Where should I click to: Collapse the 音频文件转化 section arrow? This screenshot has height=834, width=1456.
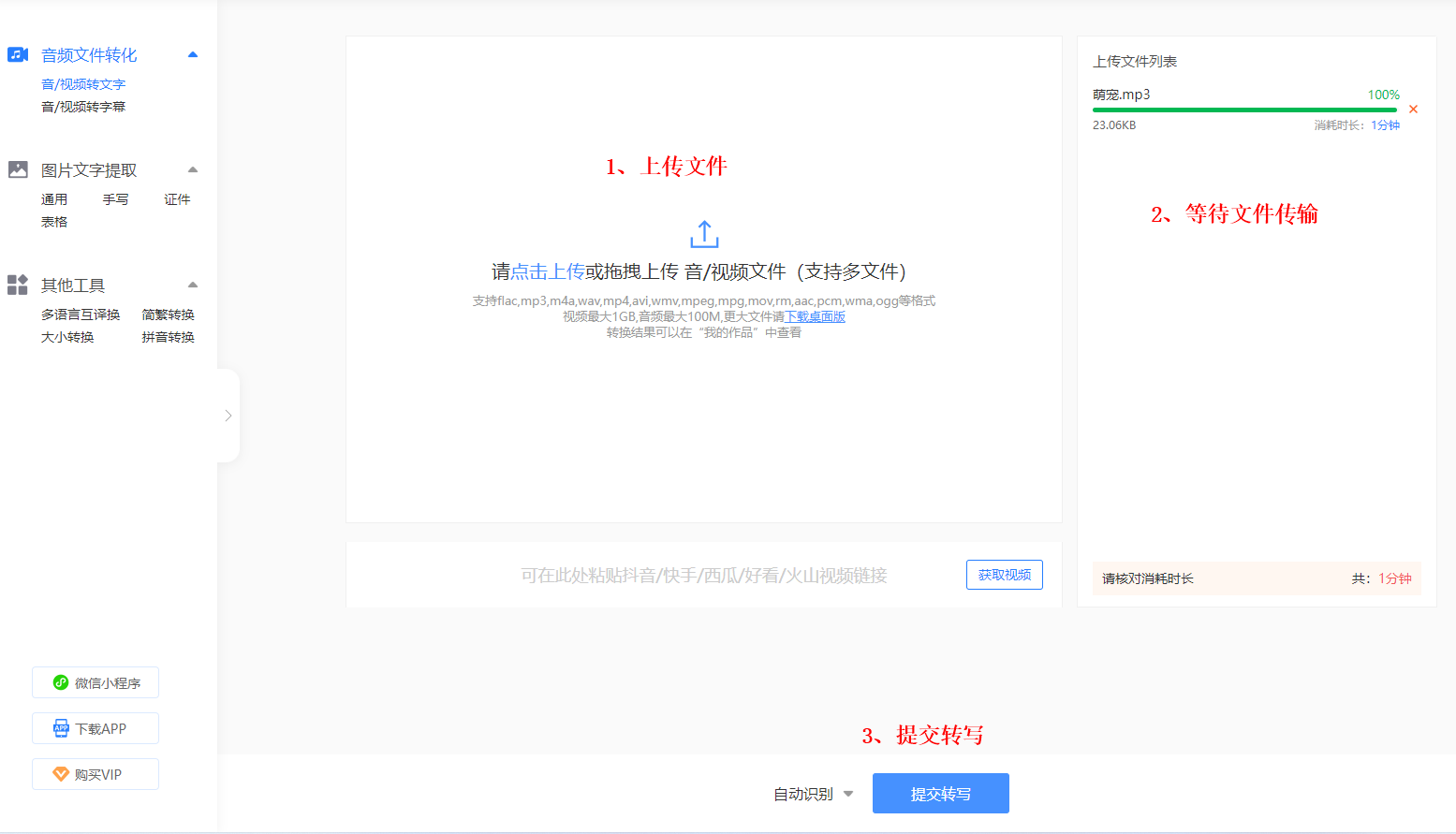coord(193,54)
